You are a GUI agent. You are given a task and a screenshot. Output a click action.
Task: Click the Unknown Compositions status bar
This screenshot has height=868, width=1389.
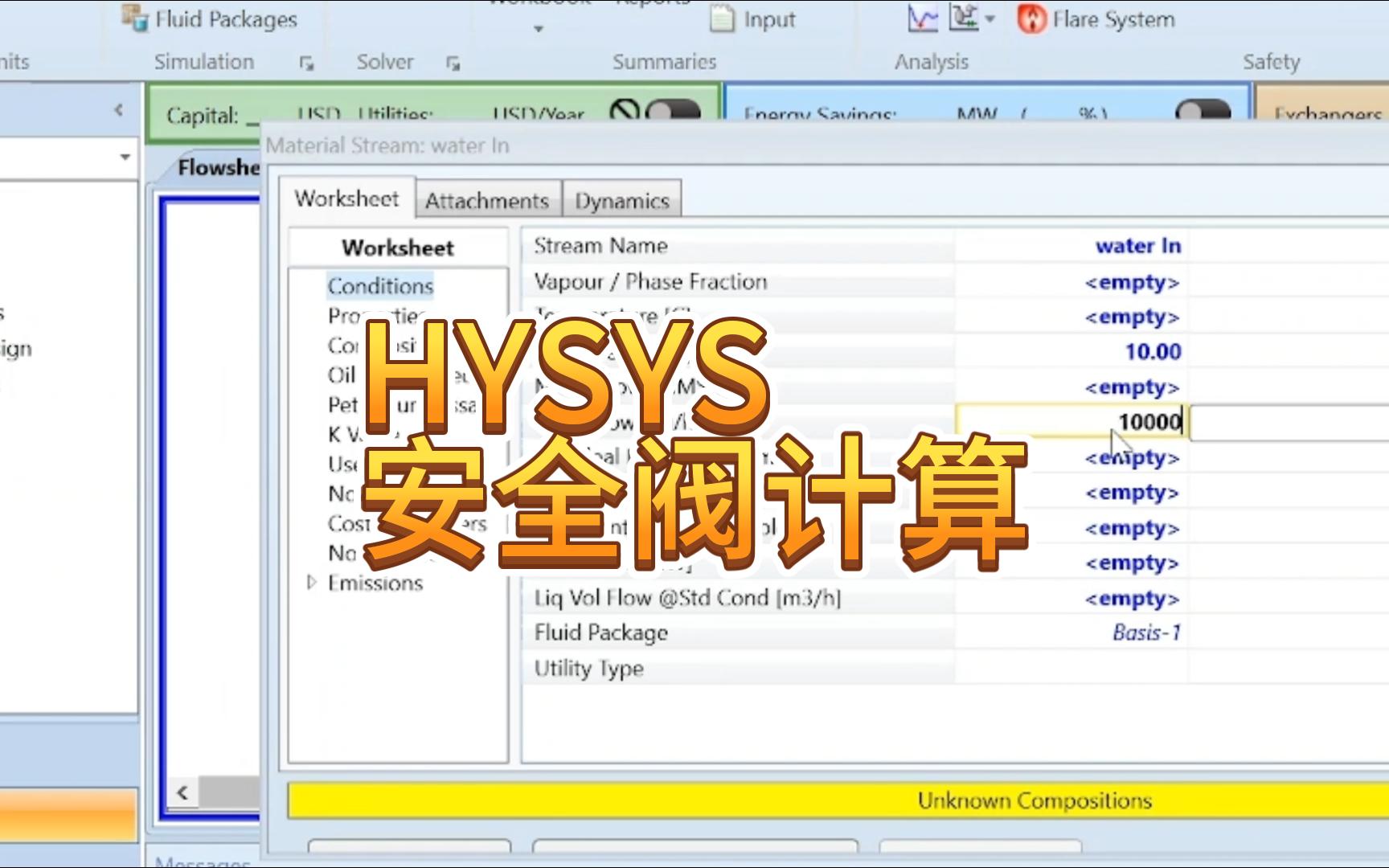point(838,800)
